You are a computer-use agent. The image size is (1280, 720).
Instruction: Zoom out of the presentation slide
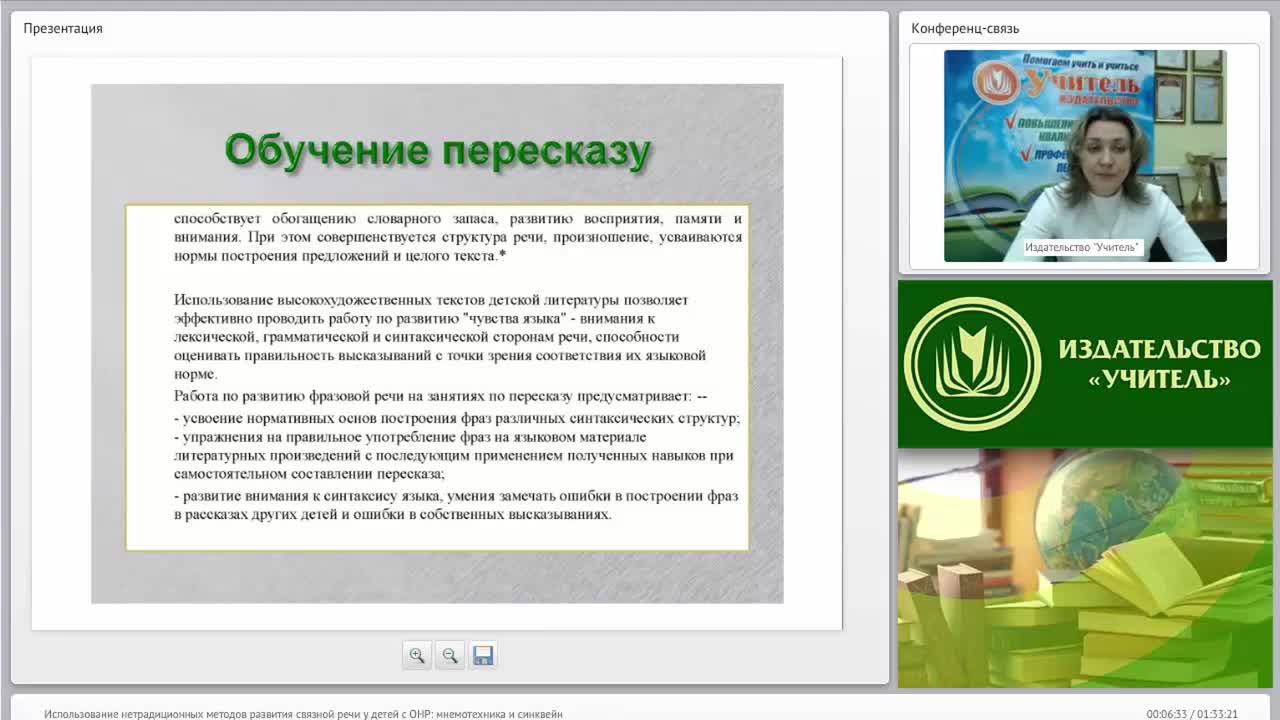click(450, 655)
